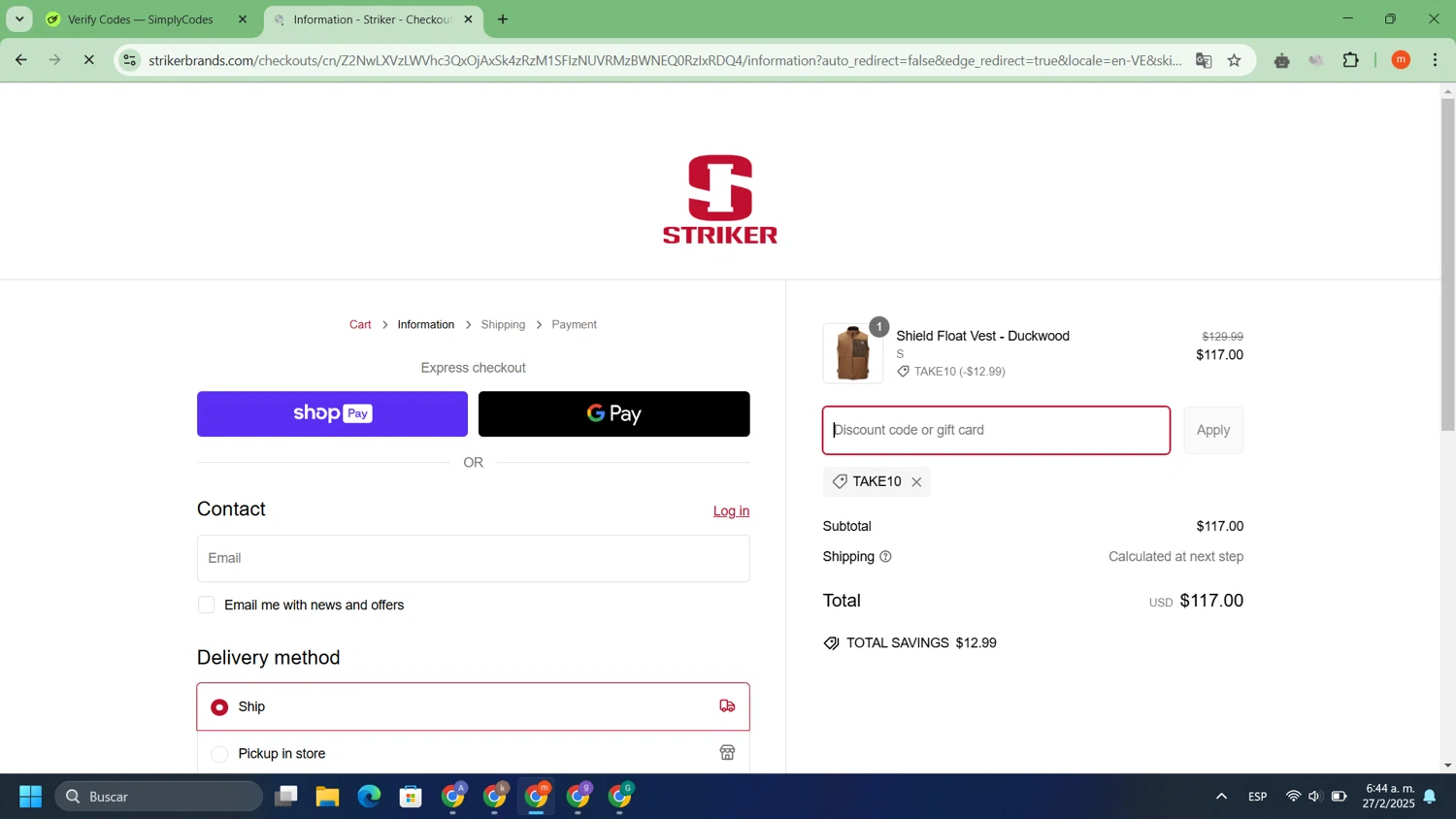
Task: Open the Extensions puzzle icon
Action: [1350, 60]
